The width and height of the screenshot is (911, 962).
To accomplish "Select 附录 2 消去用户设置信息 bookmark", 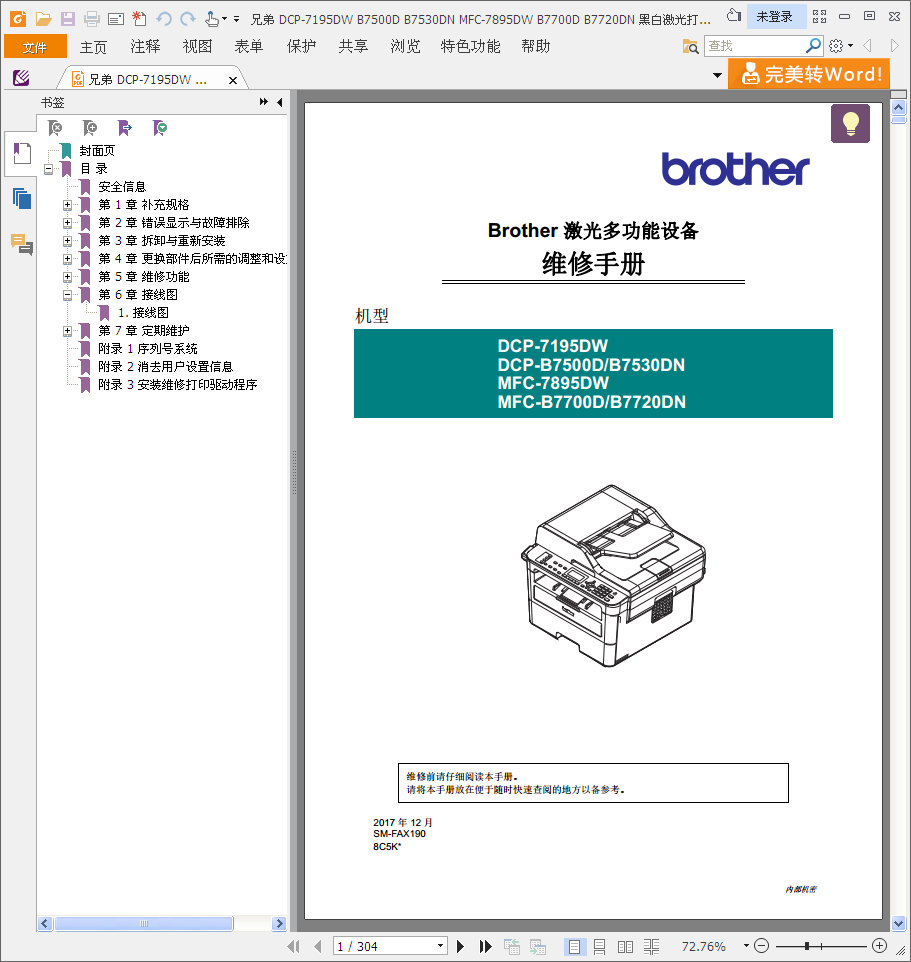I will pos(166,367).
